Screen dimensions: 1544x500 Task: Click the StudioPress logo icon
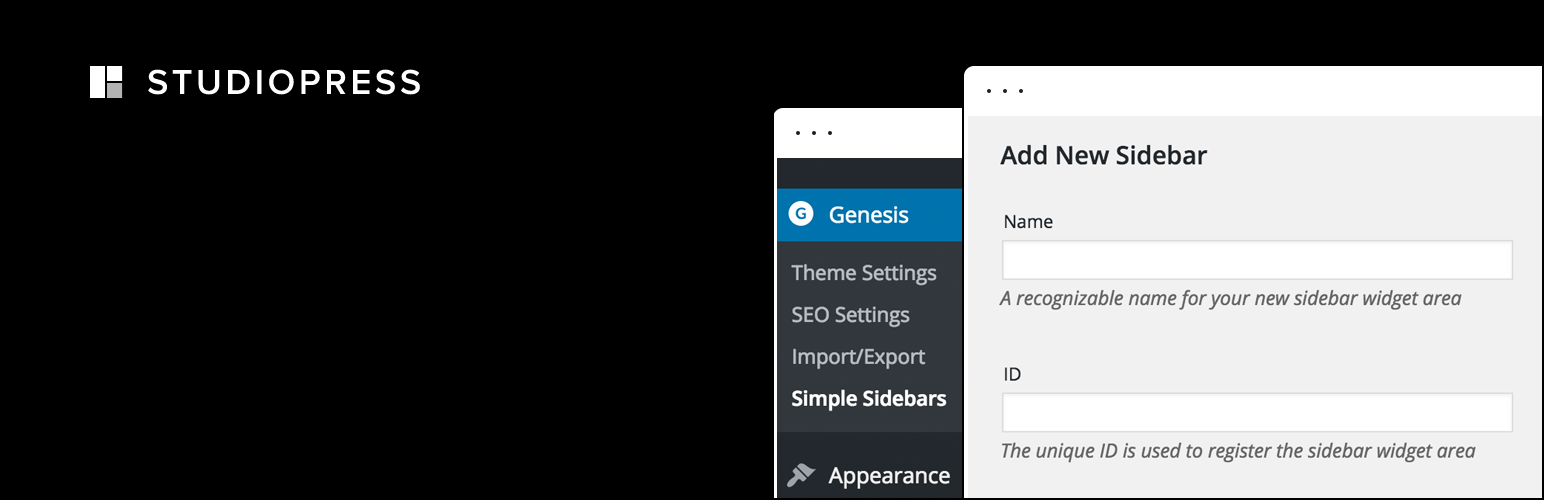coord(106,82)
